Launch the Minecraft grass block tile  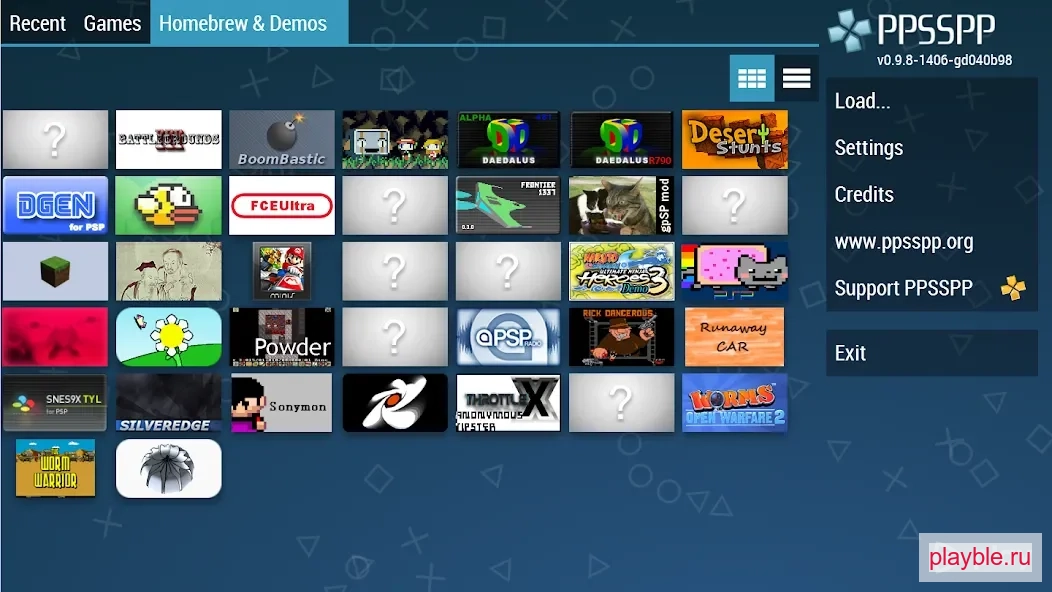(x=55, y=271)
